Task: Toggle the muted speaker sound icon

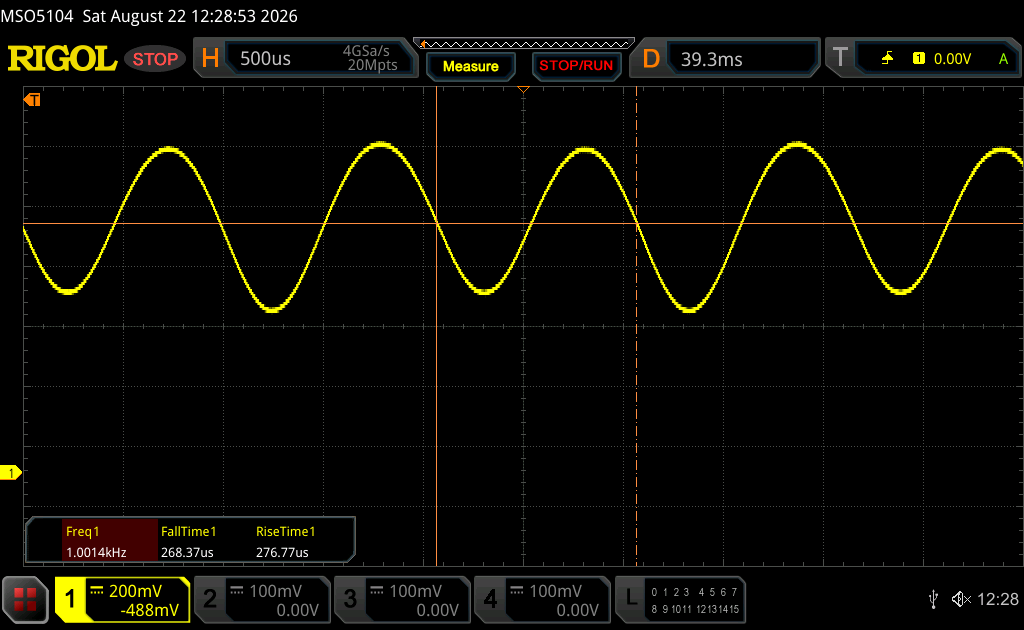Action: coord(961,599)
